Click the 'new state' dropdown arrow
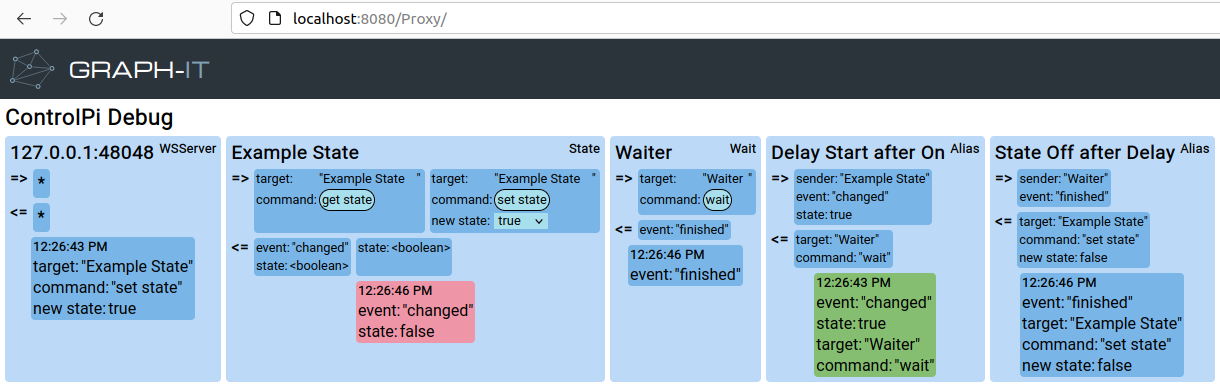 (539, 220)
